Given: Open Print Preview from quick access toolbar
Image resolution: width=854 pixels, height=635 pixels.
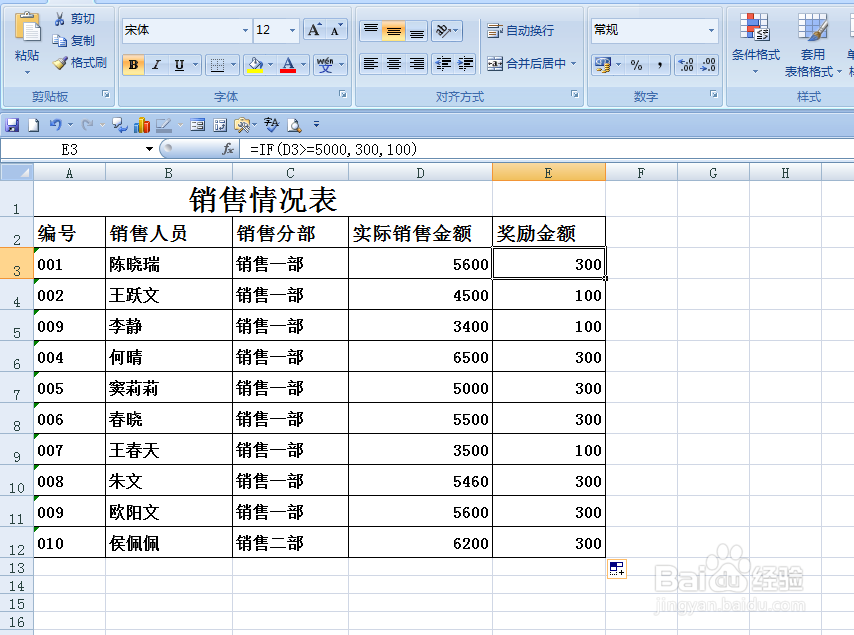Looking at the screenshot, I should [x=296, y=124].
